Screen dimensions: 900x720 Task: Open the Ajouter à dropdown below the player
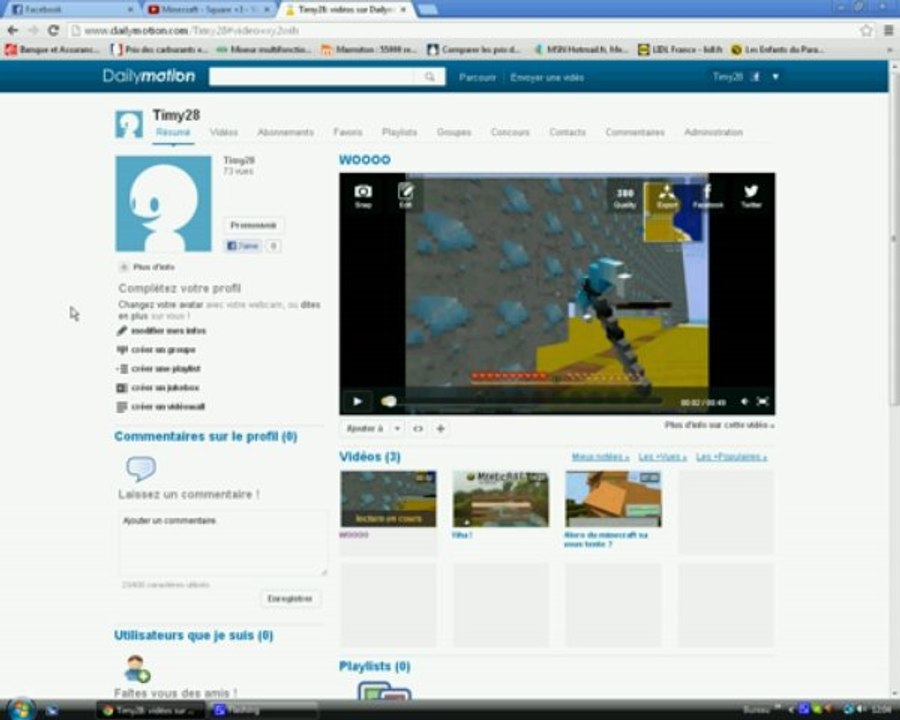pos(374,428)
